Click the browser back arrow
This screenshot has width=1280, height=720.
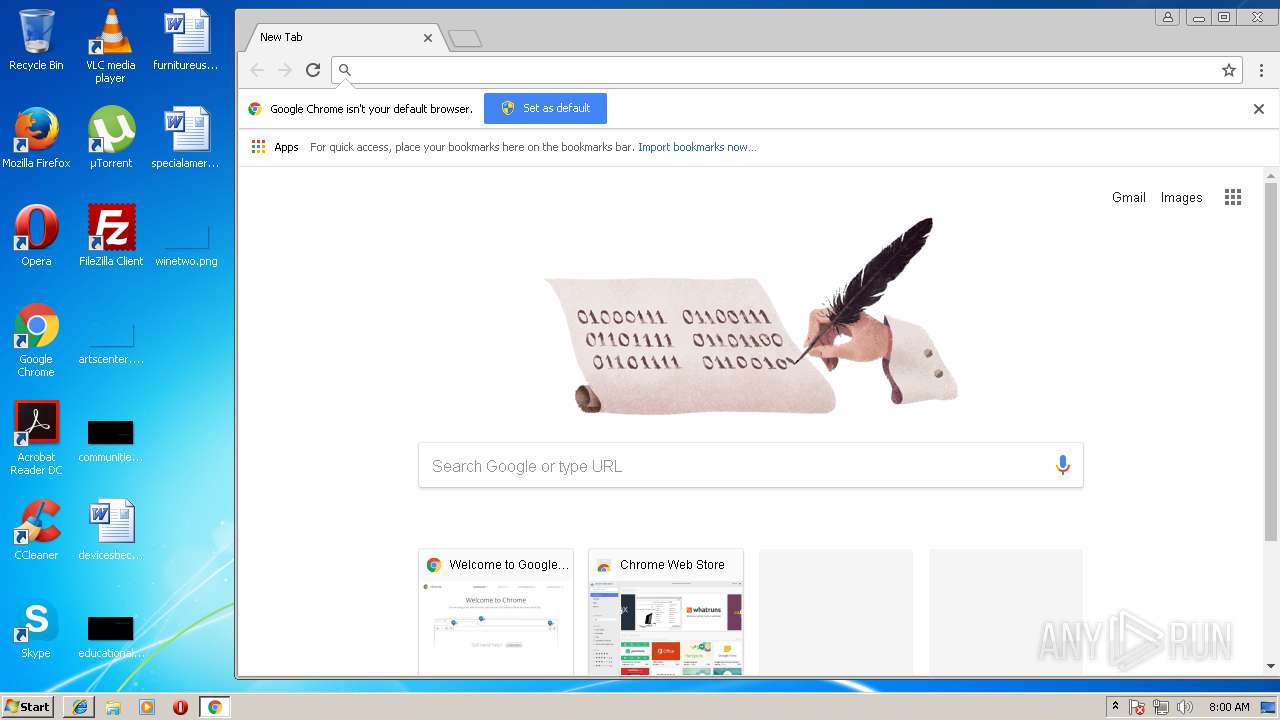click(257, 70)
